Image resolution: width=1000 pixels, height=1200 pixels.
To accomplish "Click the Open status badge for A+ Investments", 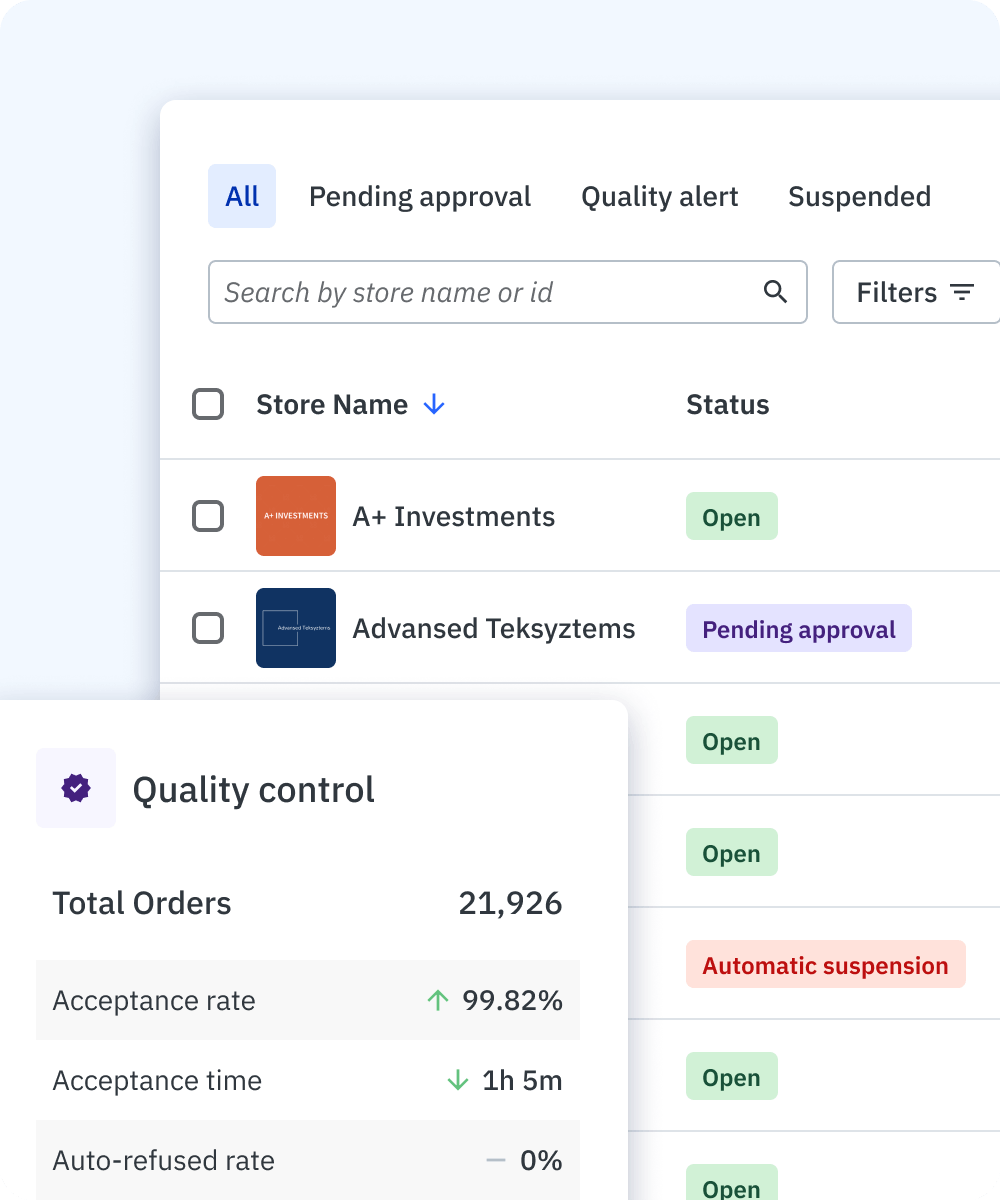I will 731,517.
